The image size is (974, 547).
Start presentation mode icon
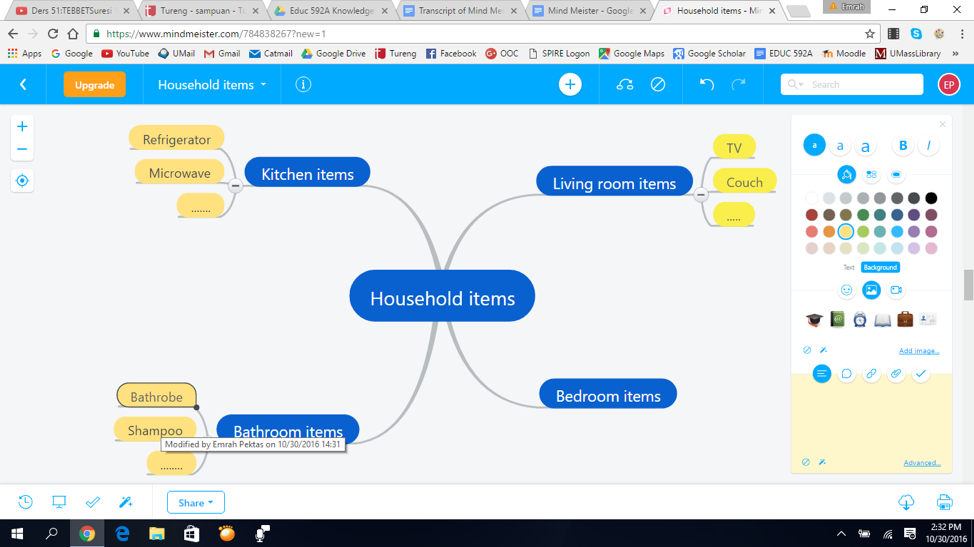tap(59, 502)
